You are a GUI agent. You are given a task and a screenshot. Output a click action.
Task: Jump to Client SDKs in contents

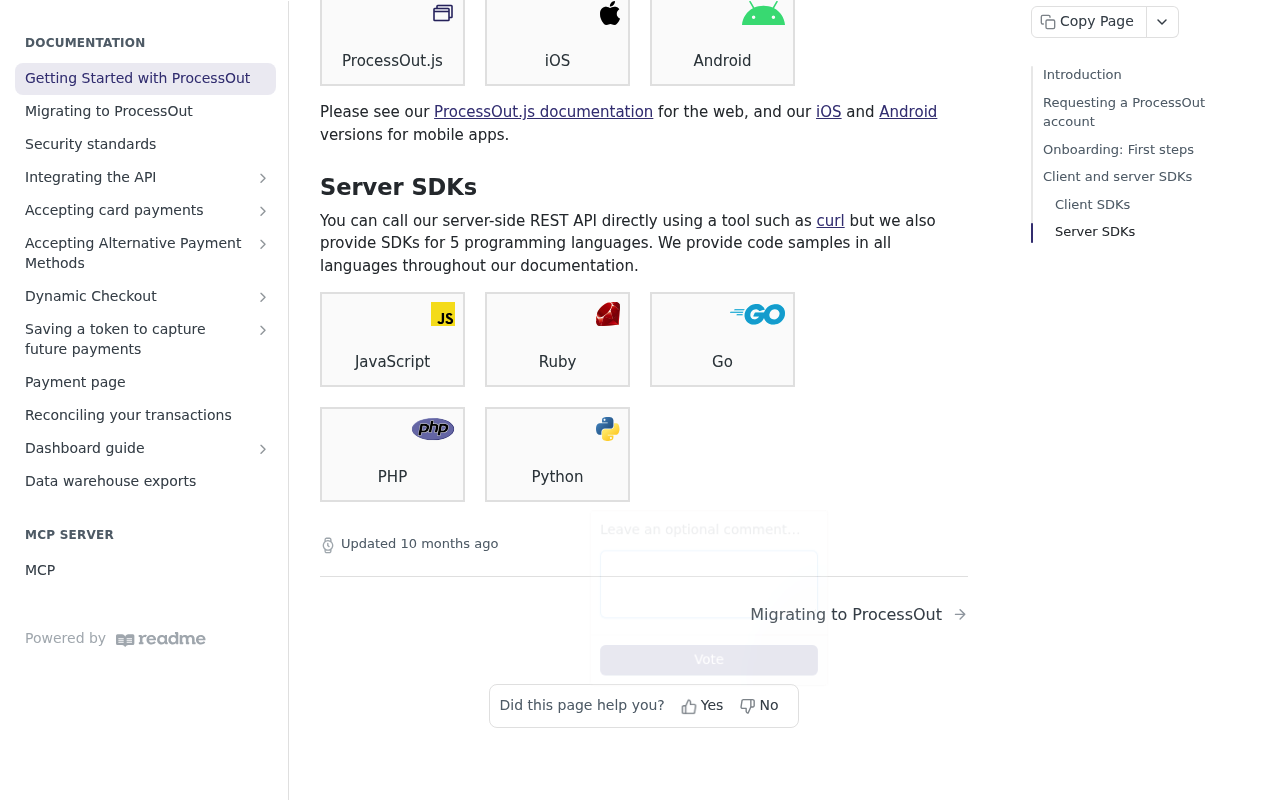(1092, 205)
